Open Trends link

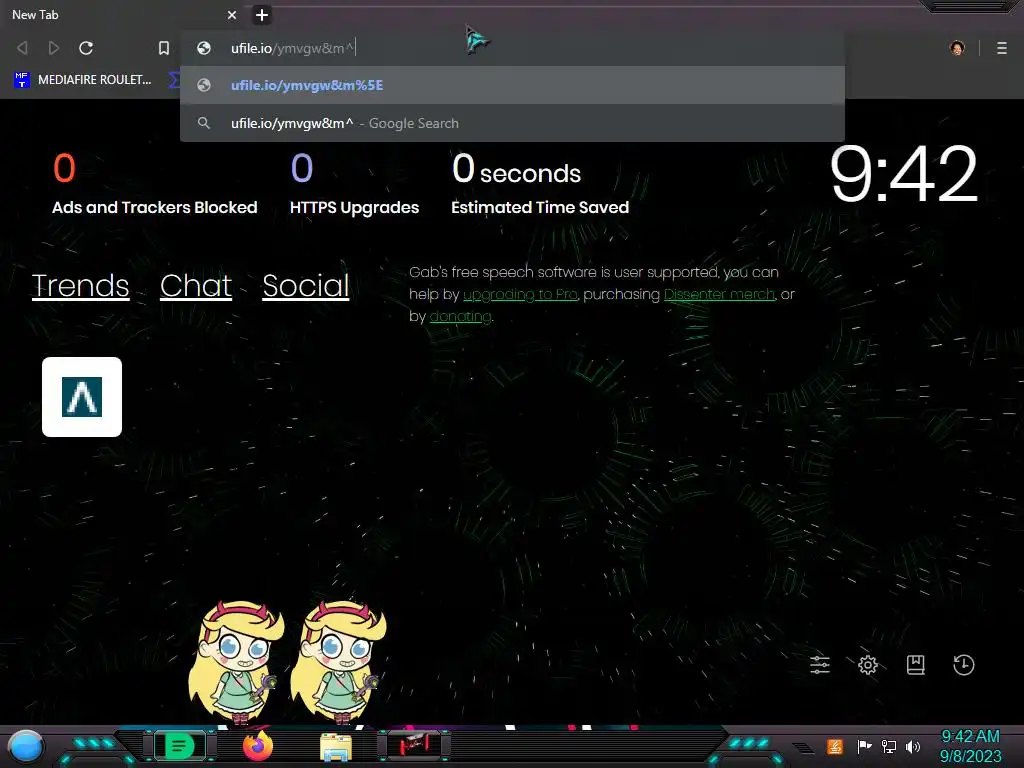click(80, 285)
